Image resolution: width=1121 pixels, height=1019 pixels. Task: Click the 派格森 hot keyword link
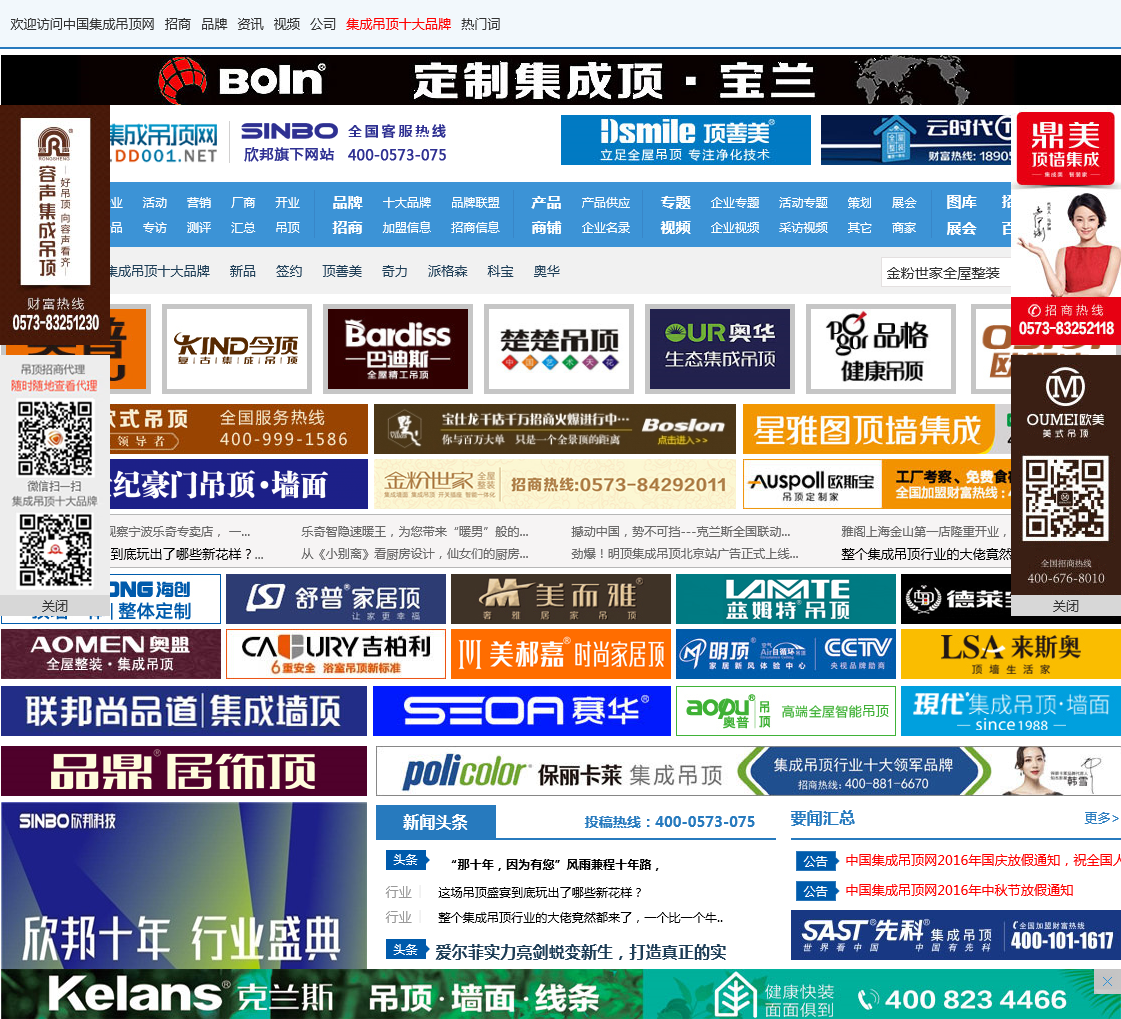(448, 272)
